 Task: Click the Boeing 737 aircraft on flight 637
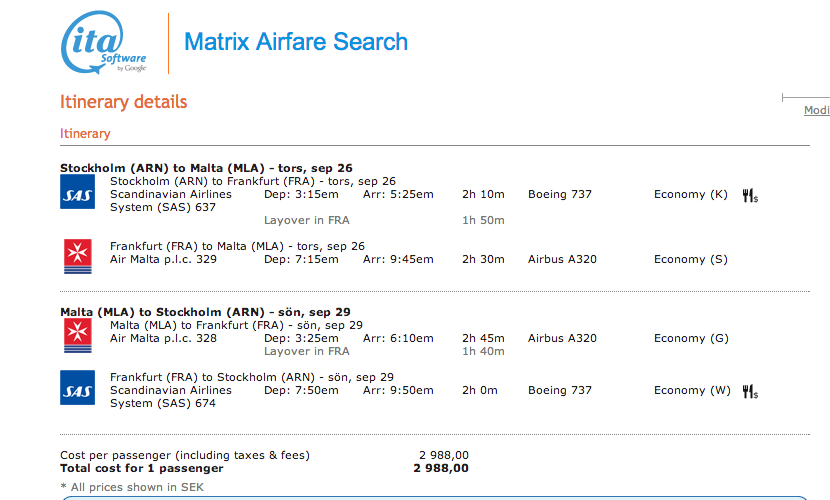point(560,194)
